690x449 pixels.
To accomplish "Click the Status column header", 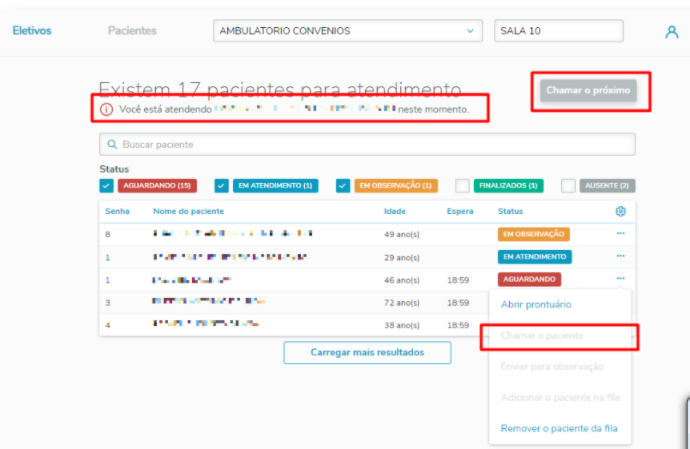I will point(510,211).
